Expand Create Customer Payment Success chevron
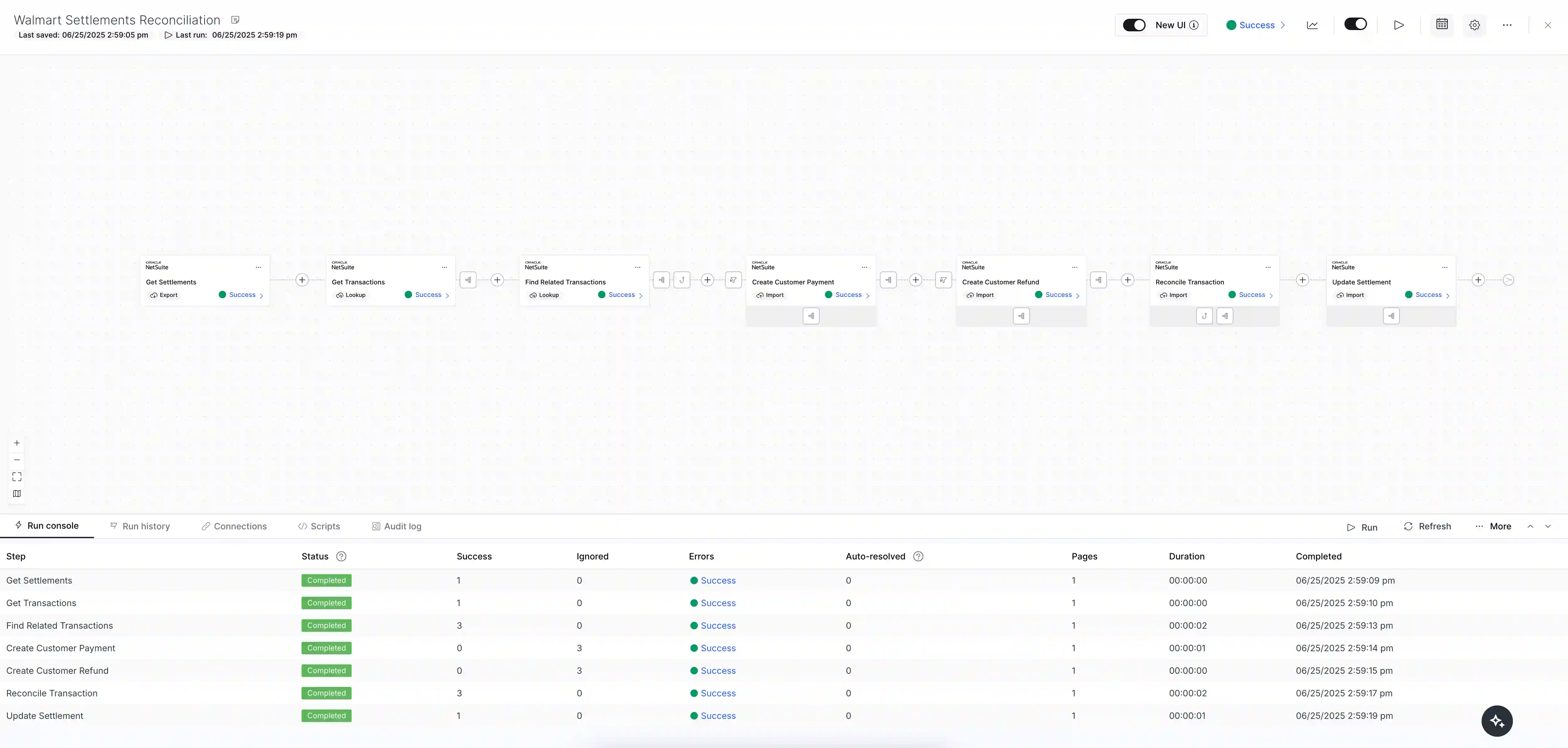 click(x=867, y=295)
